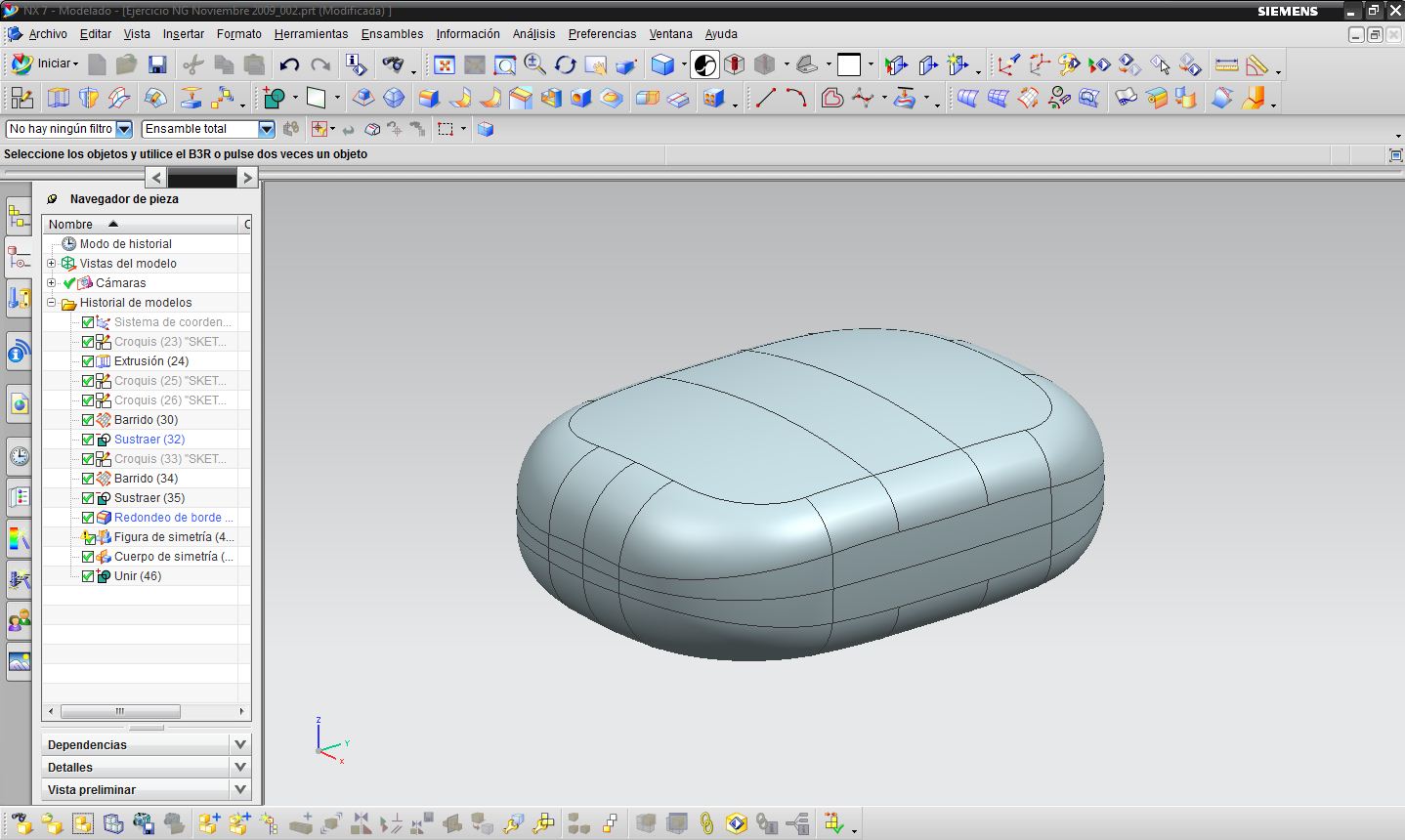The image size is (1405, 840).
Task: Open the Archivo menu
Action: [x=48, y=33]
